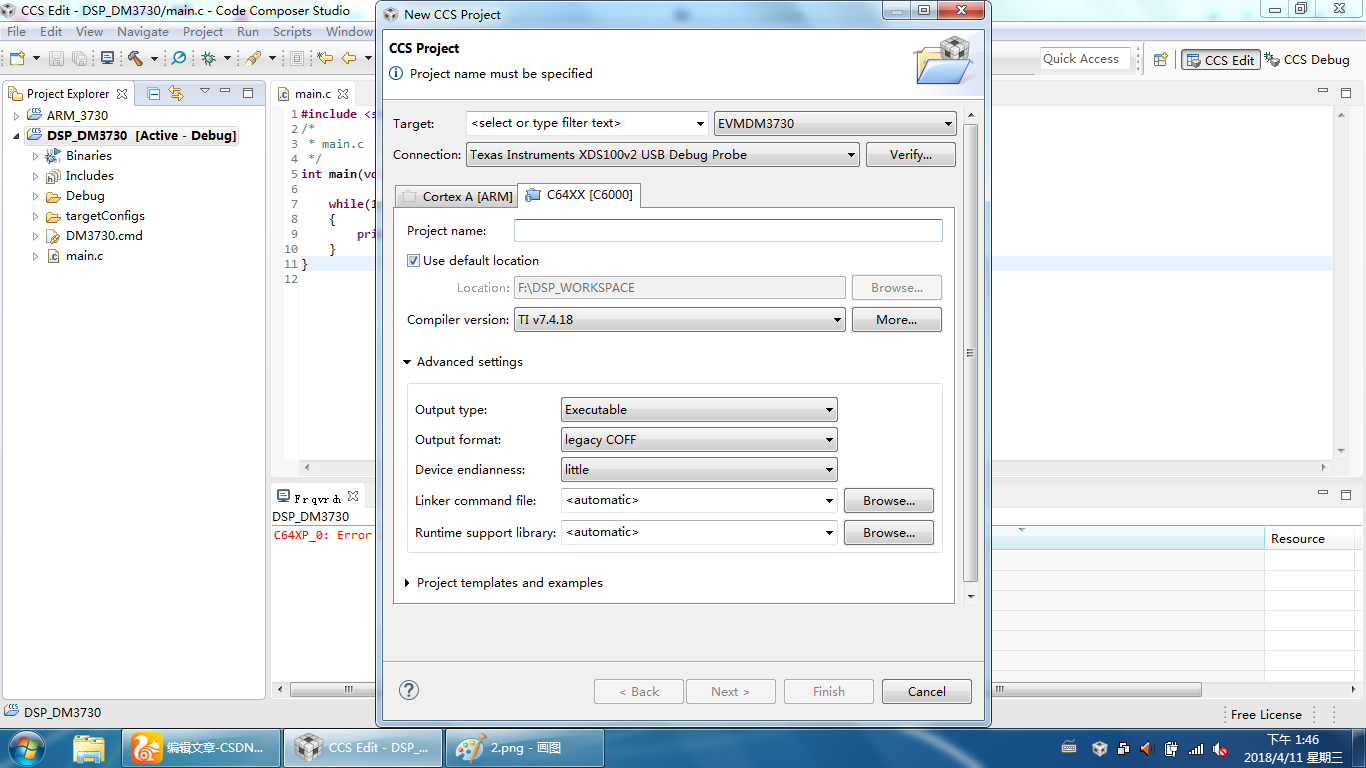This screenshot has width=1366, height=768.
Task: Click the 2.png Paint taskbar button
Action: [x=525, y=747]
